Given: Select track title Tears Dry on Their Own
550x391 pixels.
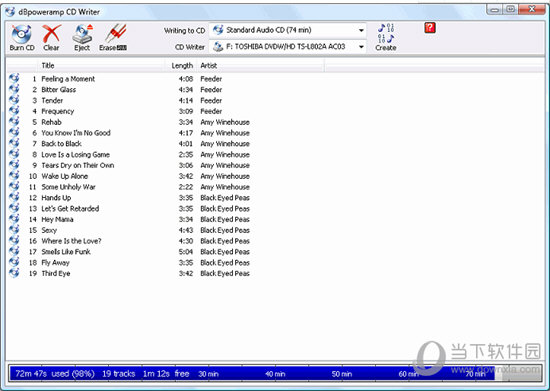Looking at the screenshot, I should click(78, 166).
